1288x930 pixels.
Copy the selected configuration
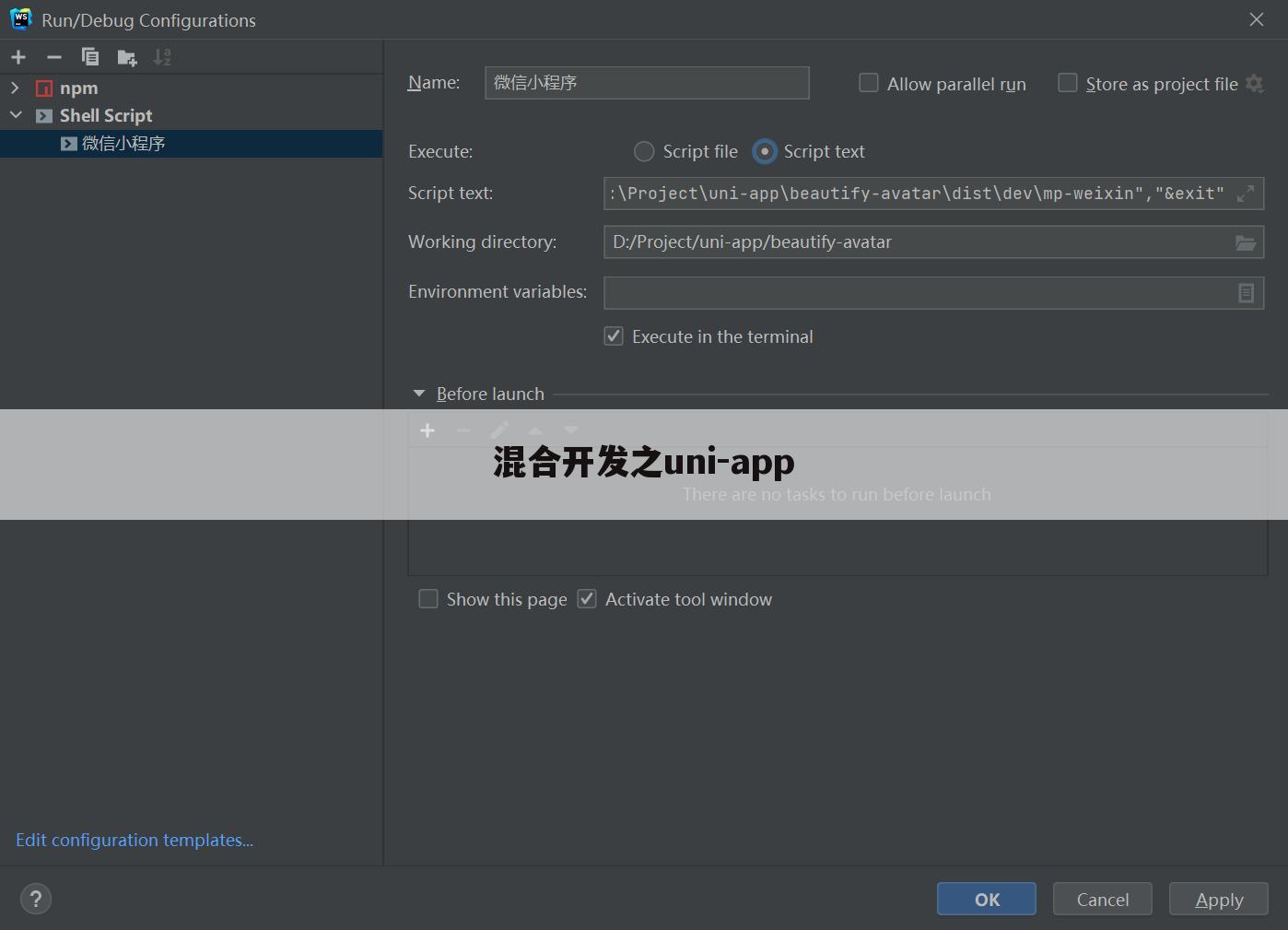tap(90, 57)
